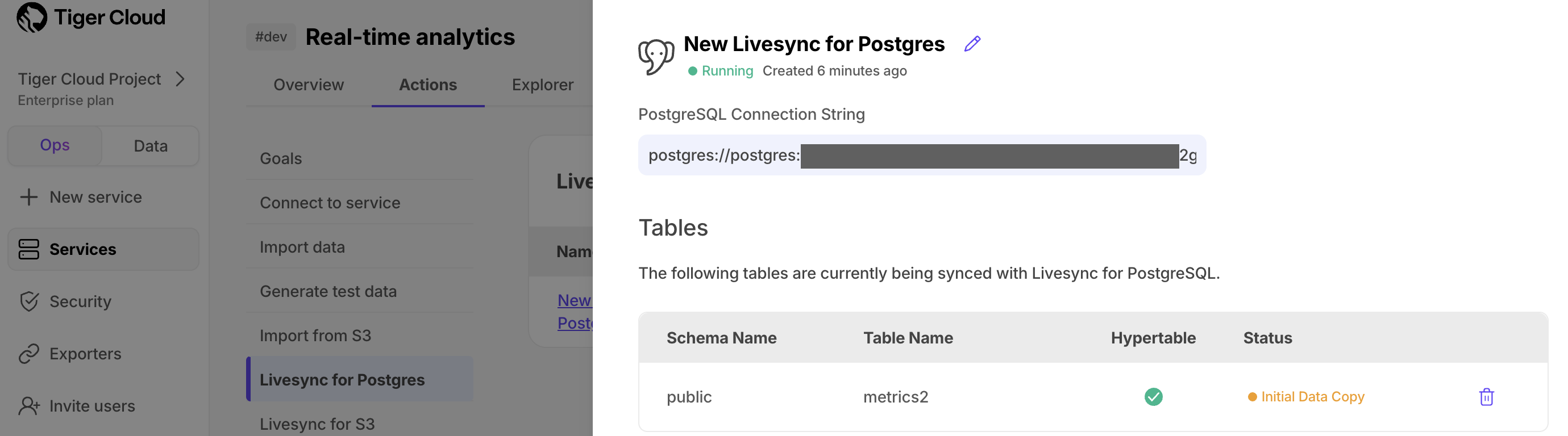The height and width of the screenshot is (436, 1568).
Task: Switch to the Ops toggle
Action: click(x=55, y=145)
